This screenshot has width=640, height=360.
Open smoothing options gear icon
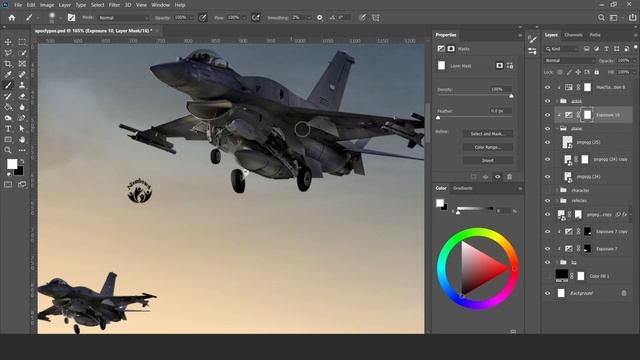pos(320,18)
